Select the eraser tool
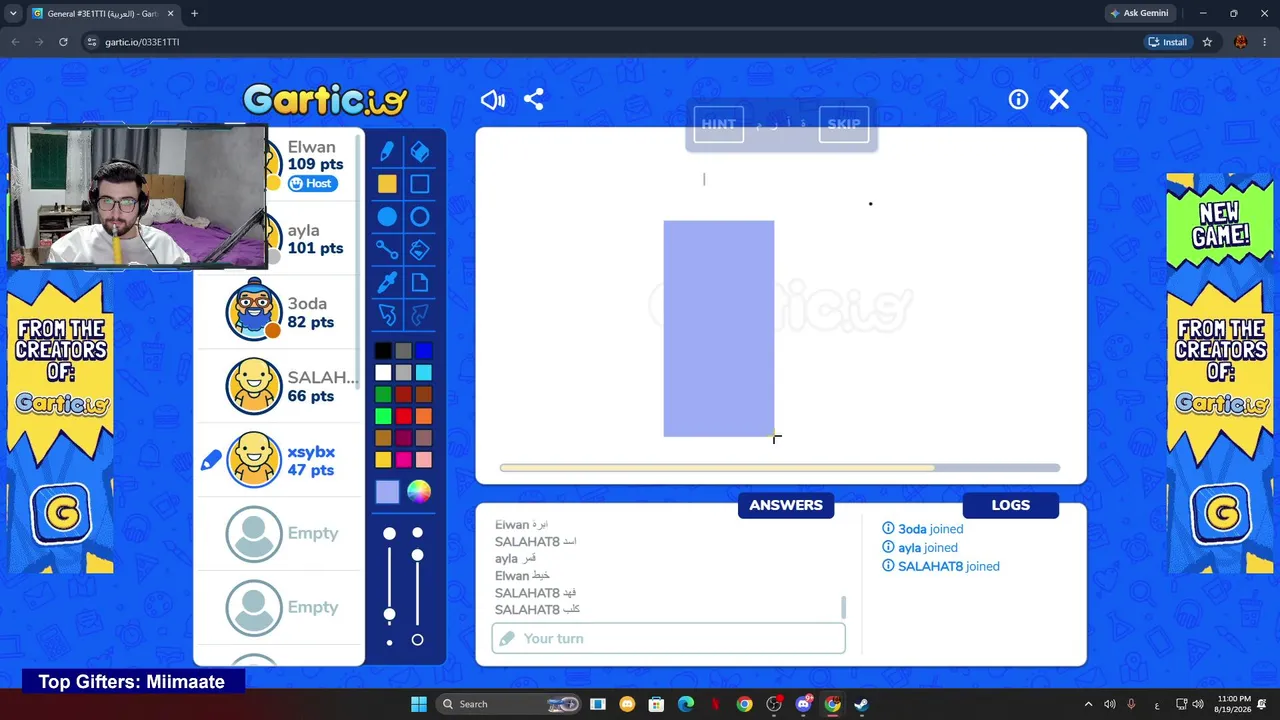This screenshot has width=1280, height=720. (x=420, y=151)
